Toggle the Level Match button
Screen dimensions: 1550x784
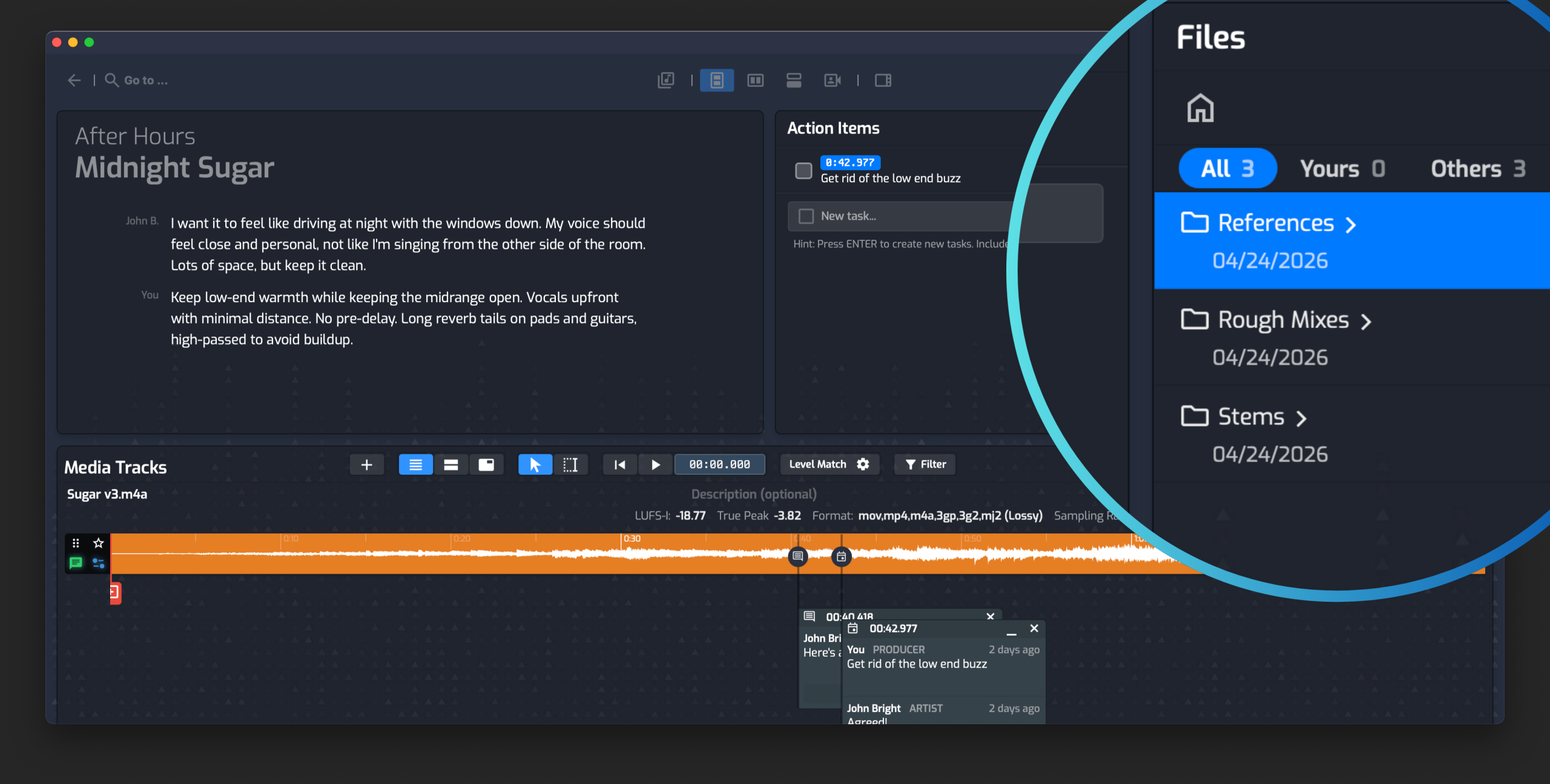tap(817, 464)
